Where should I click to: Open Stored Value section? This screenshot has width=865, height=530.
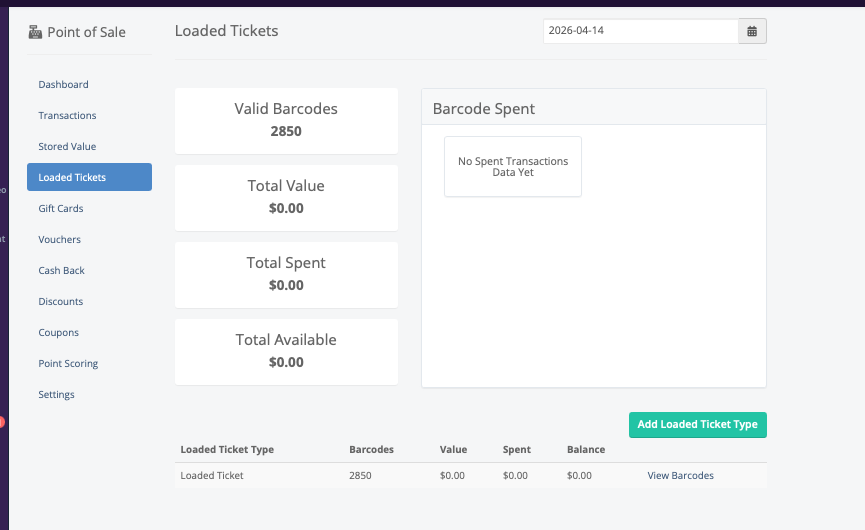(x=67, y=147)
